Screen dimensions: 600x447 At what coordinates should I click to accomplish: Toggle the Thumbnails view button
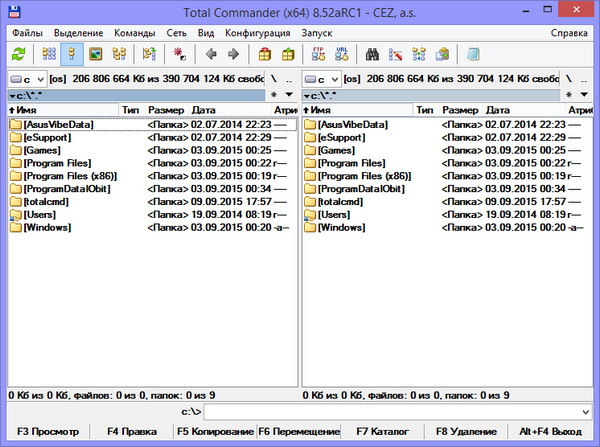(x=96, y=54)
